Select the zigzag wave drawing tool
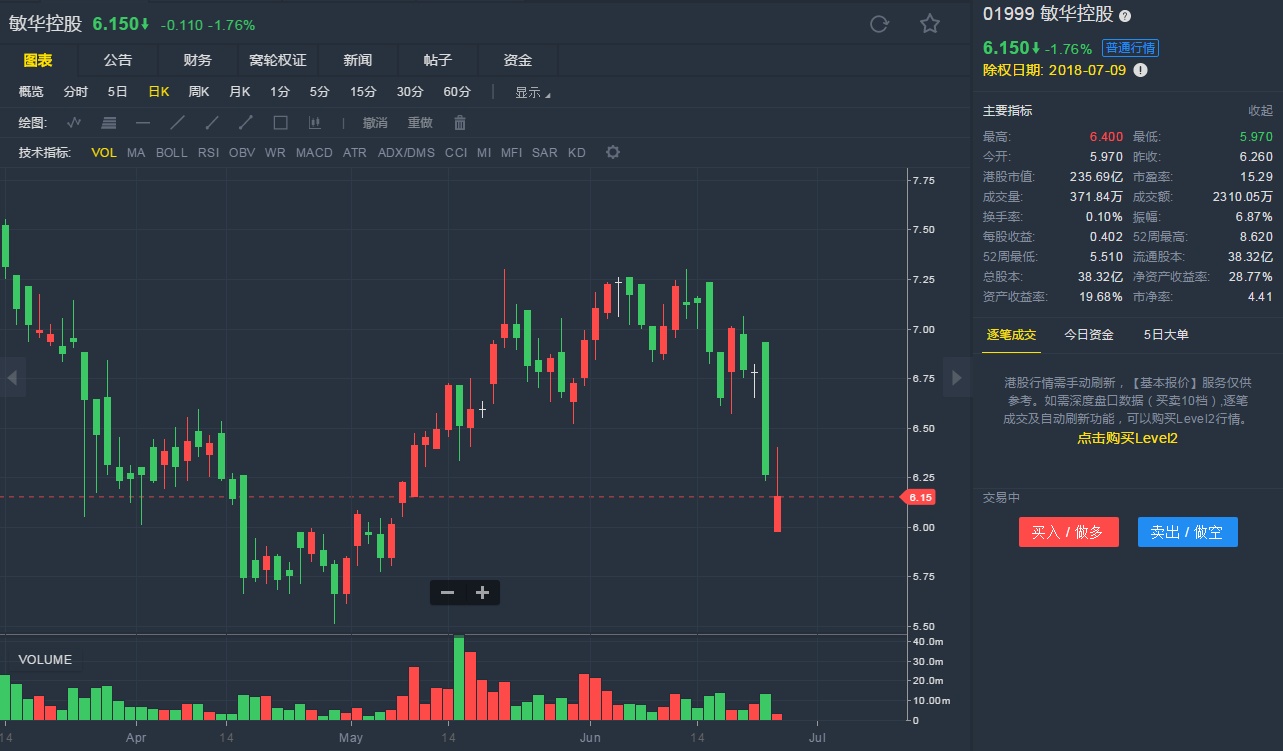This screenshot has height=751, width=1283. coord(74,123)
